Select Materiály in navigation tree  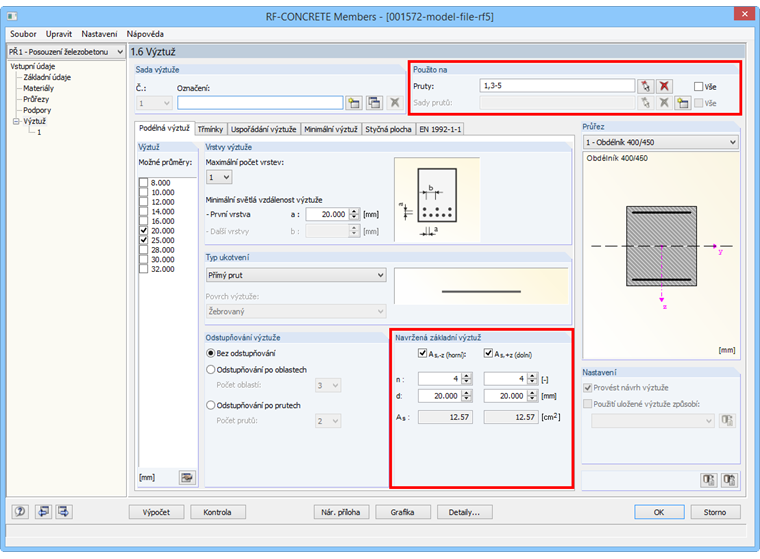click(38, 88)
